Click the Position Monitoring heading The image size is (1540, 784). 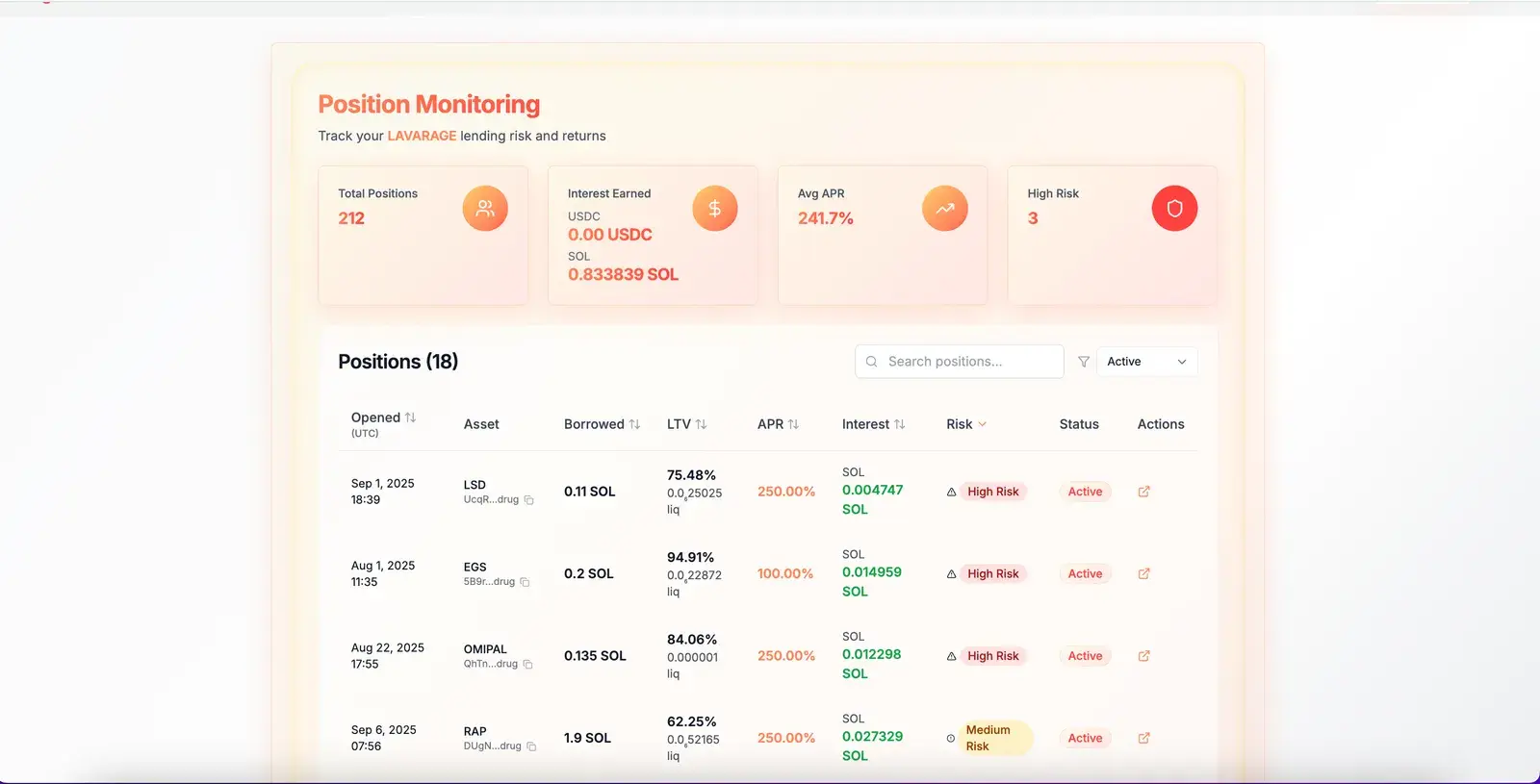pos(429,104)
